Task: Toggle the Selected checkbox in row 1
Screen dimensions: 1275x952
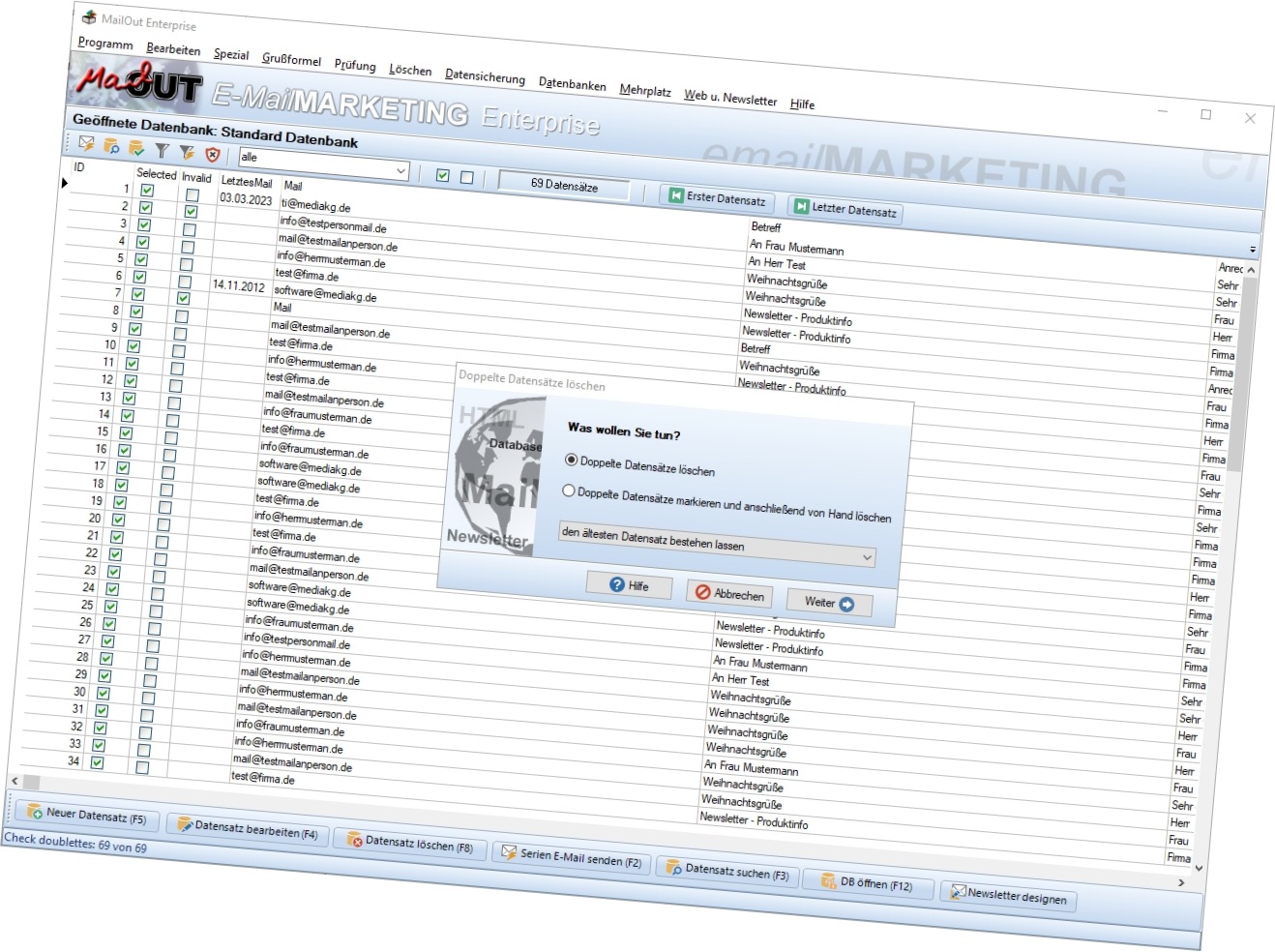Action: tap(147, 190)
